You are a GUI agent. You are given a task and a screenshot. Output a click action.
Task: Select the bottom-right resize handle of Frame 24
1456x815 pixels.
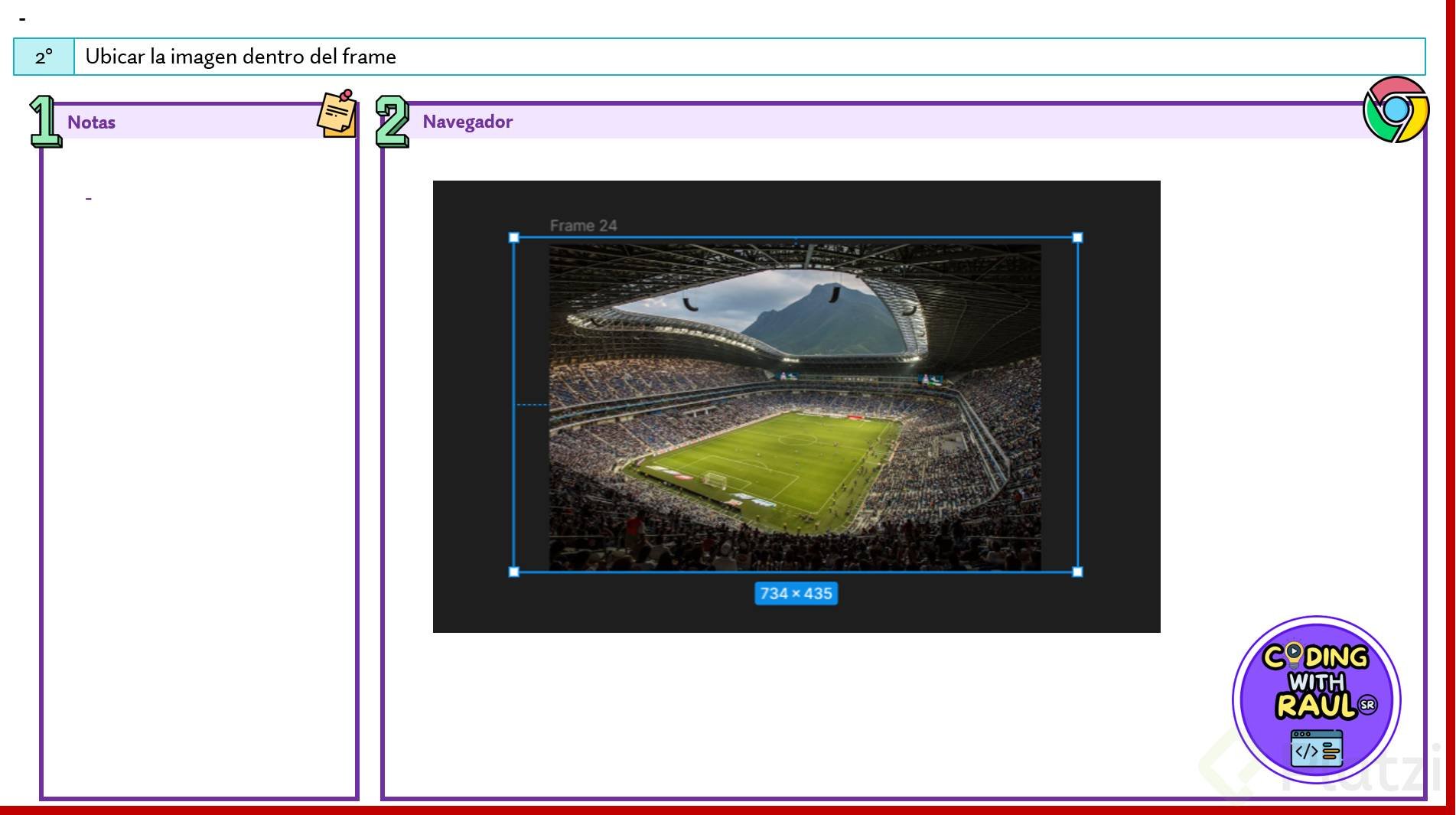1078,572
